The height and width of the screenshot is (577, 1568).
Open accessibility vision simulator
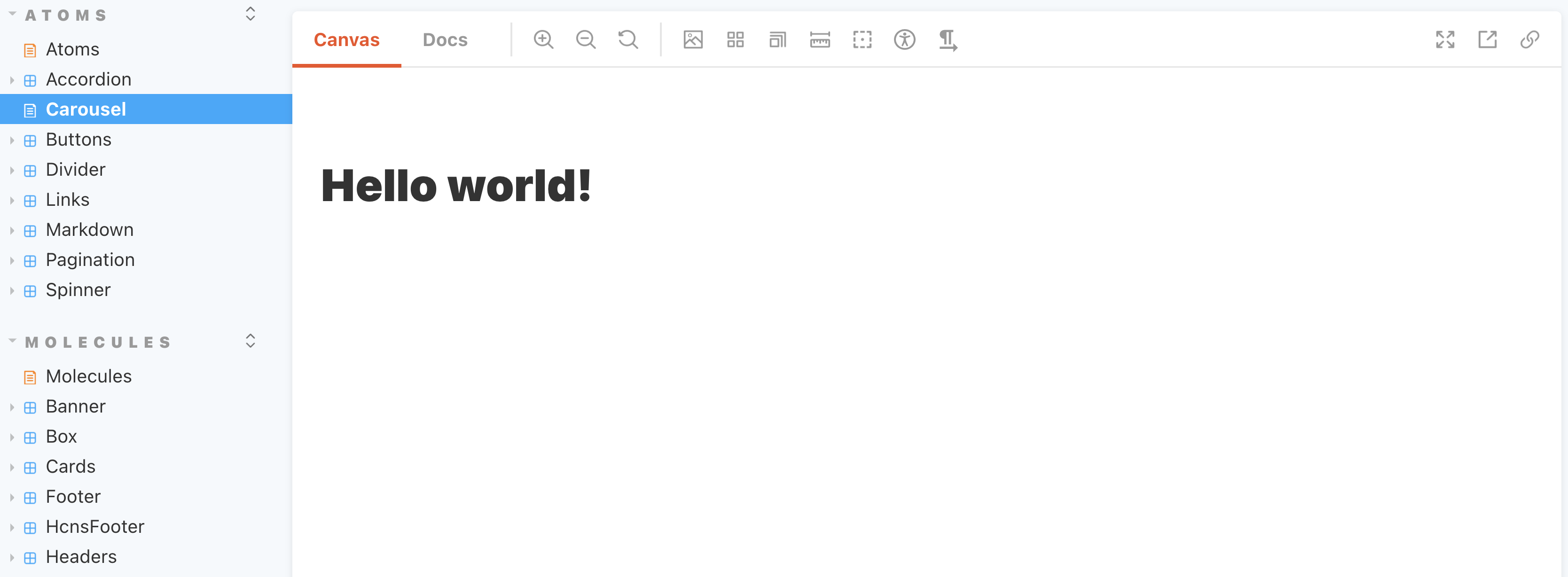[904, 39]
